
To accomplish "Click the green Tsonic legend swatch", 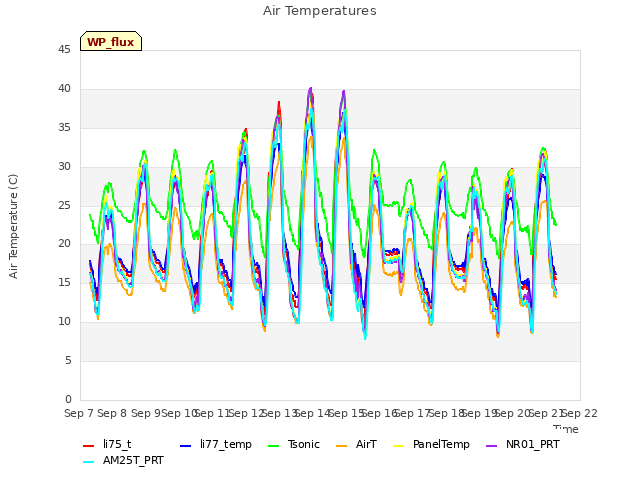I will (x=273, y=446).
